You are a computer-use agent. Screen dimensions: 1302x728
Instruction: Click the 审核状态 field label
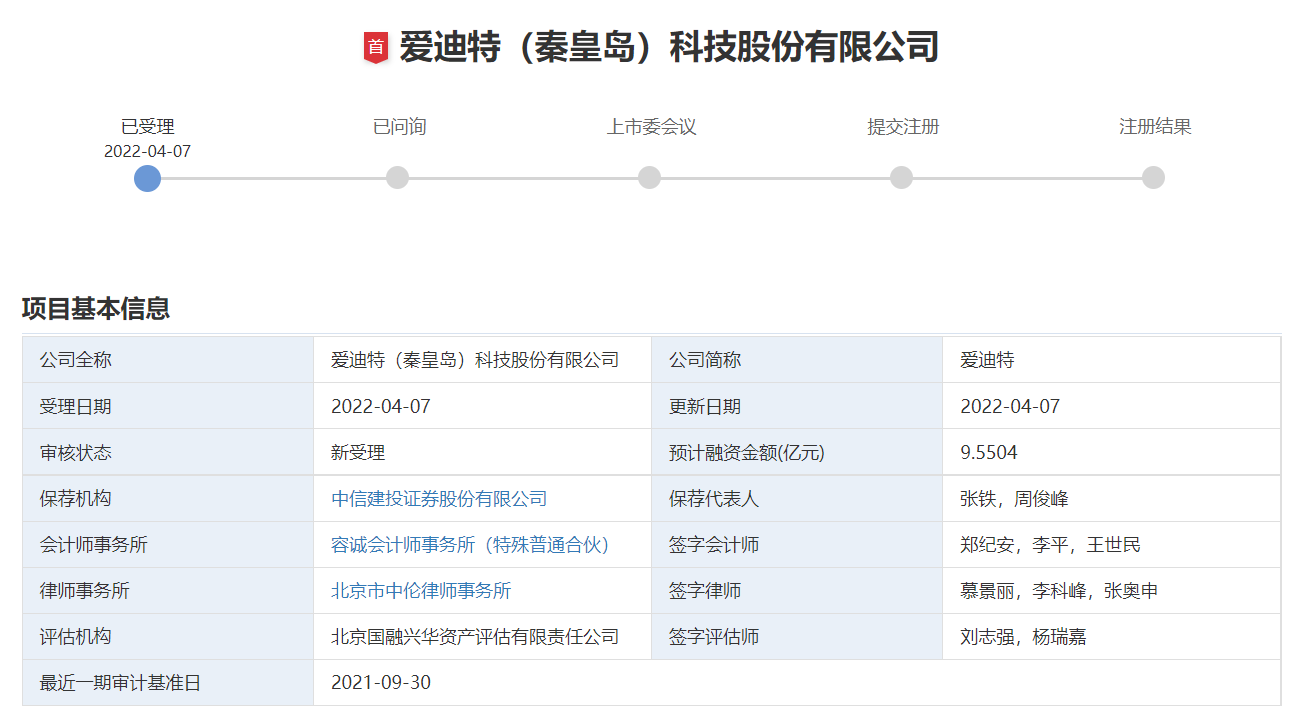[x=76, y=453]
